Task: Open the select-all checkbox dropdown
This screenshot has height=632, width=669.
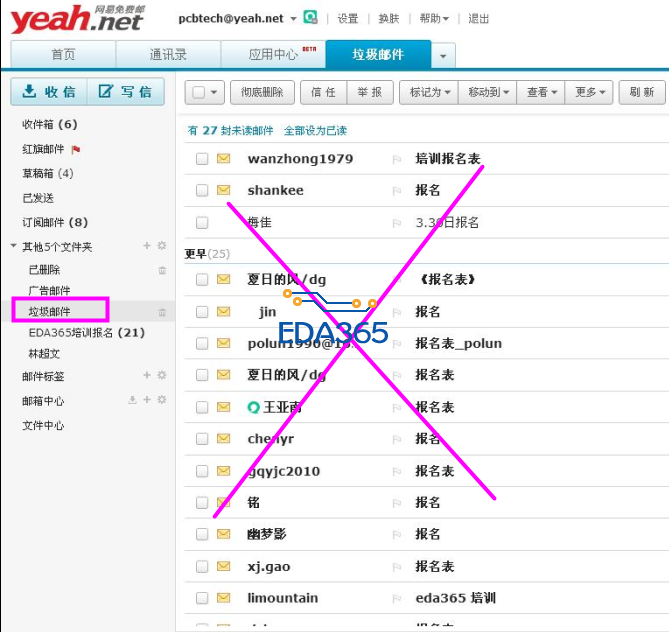Action: click(x=214, y=92)
